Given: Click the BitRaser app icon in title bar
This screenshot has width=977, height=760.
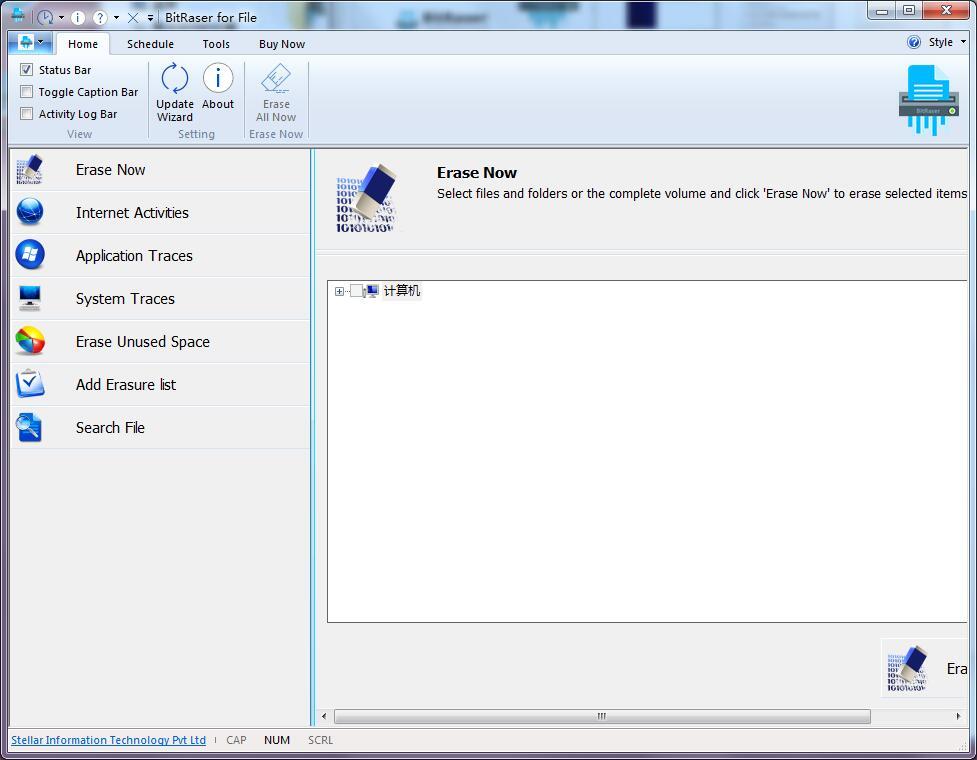Looking at the screenshot, I should 17,16.
